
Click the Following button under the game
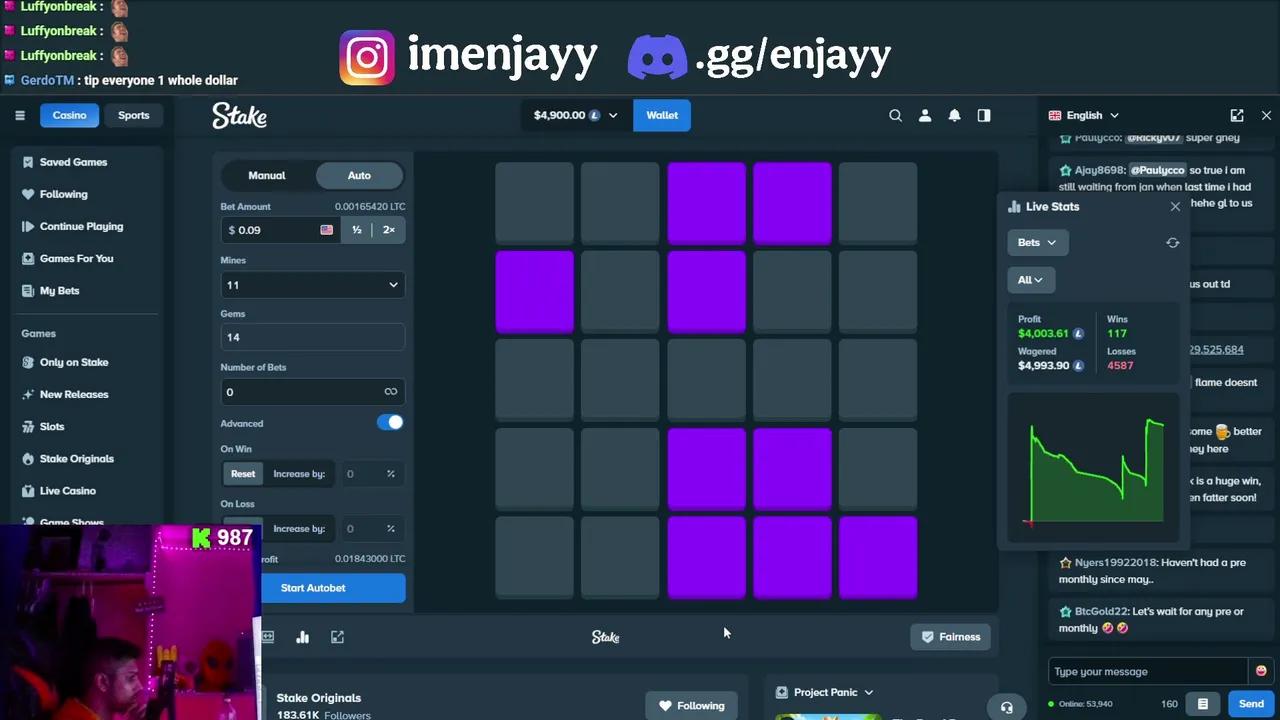[691, 705]
